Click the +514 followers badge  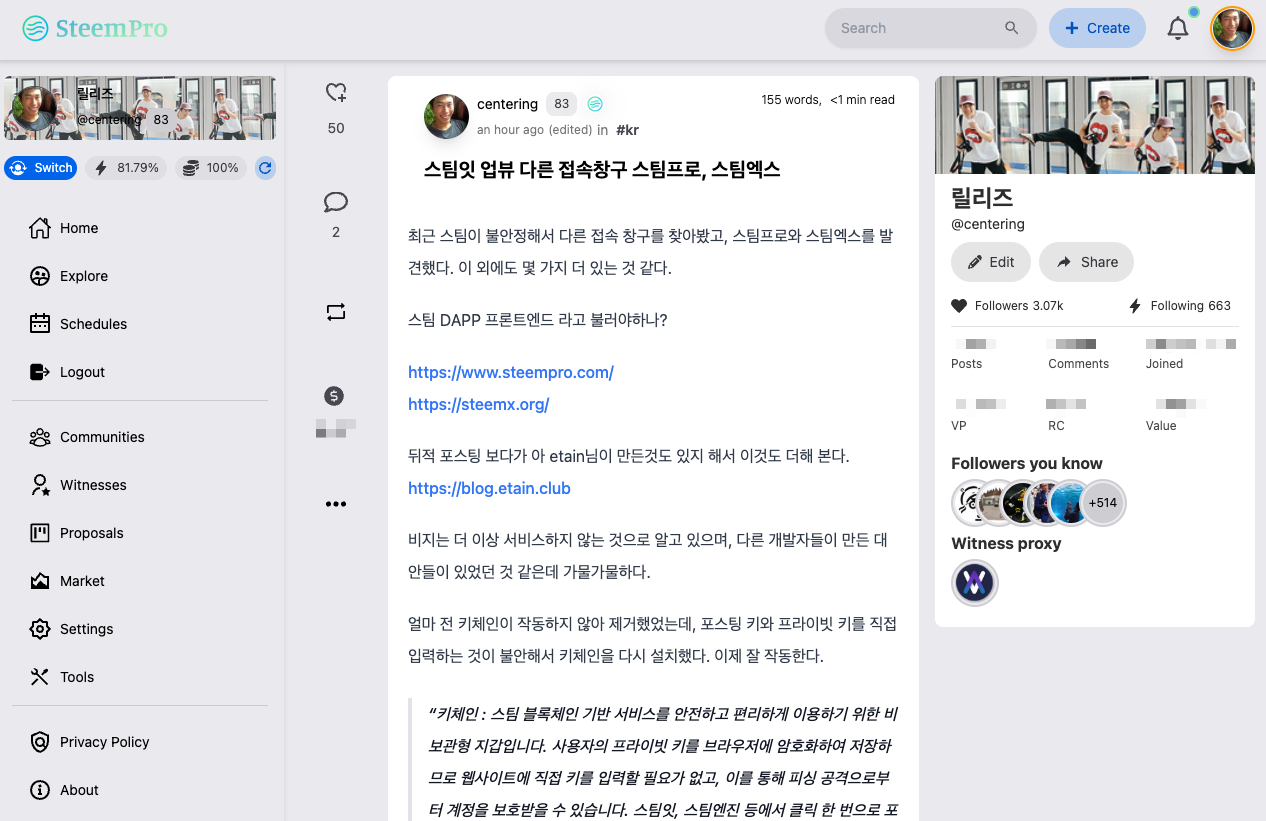[x=1103, y=503]
